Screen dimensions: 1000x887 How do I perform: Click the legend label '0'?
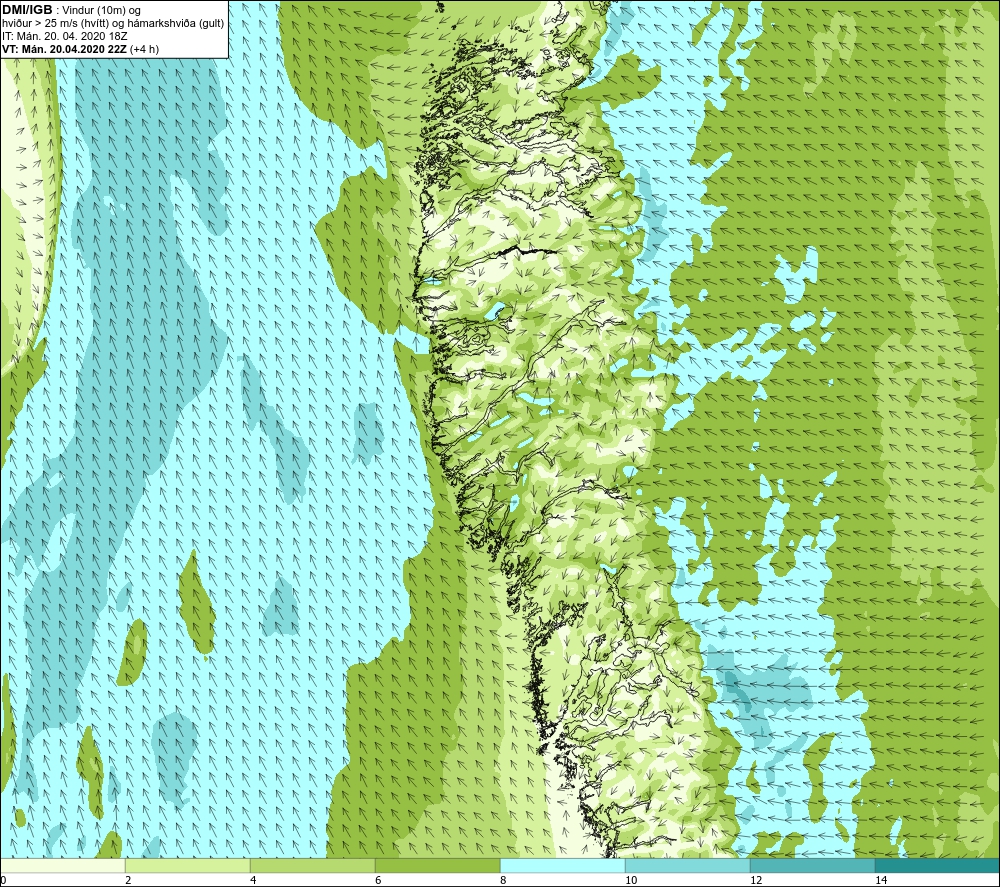tap(3, 881)
